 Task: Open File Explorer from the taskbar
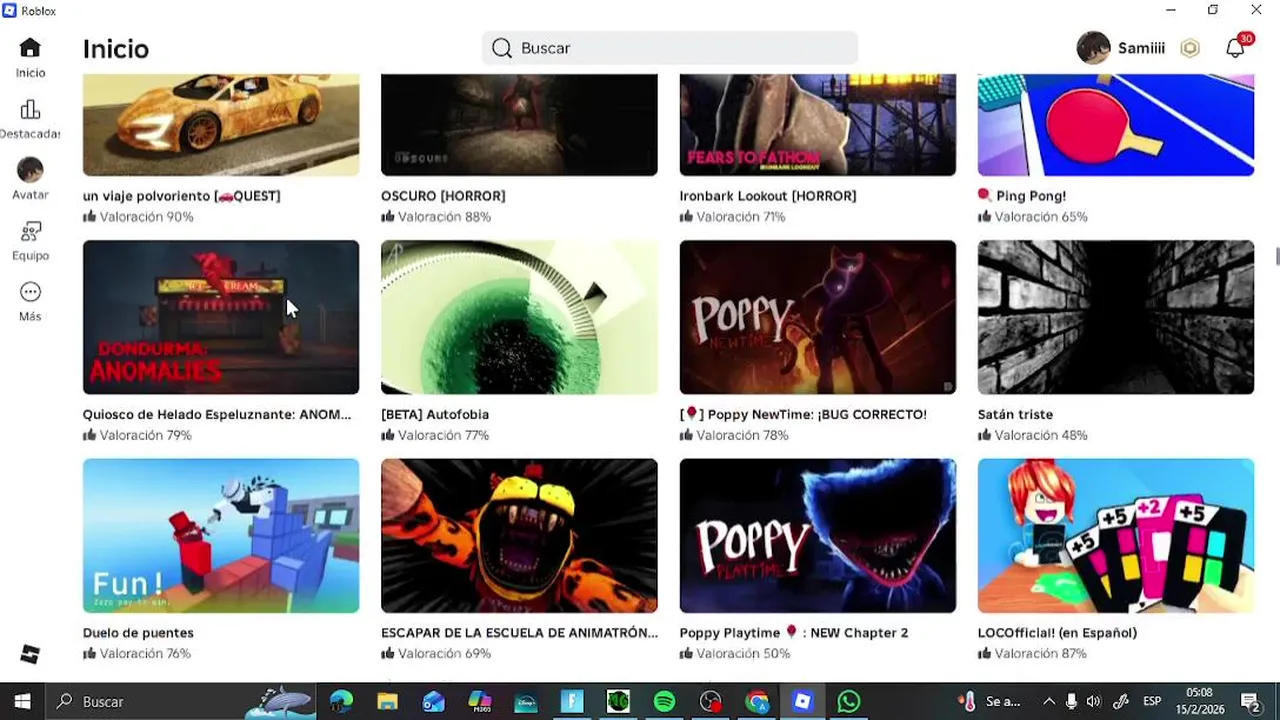[387, 702]
